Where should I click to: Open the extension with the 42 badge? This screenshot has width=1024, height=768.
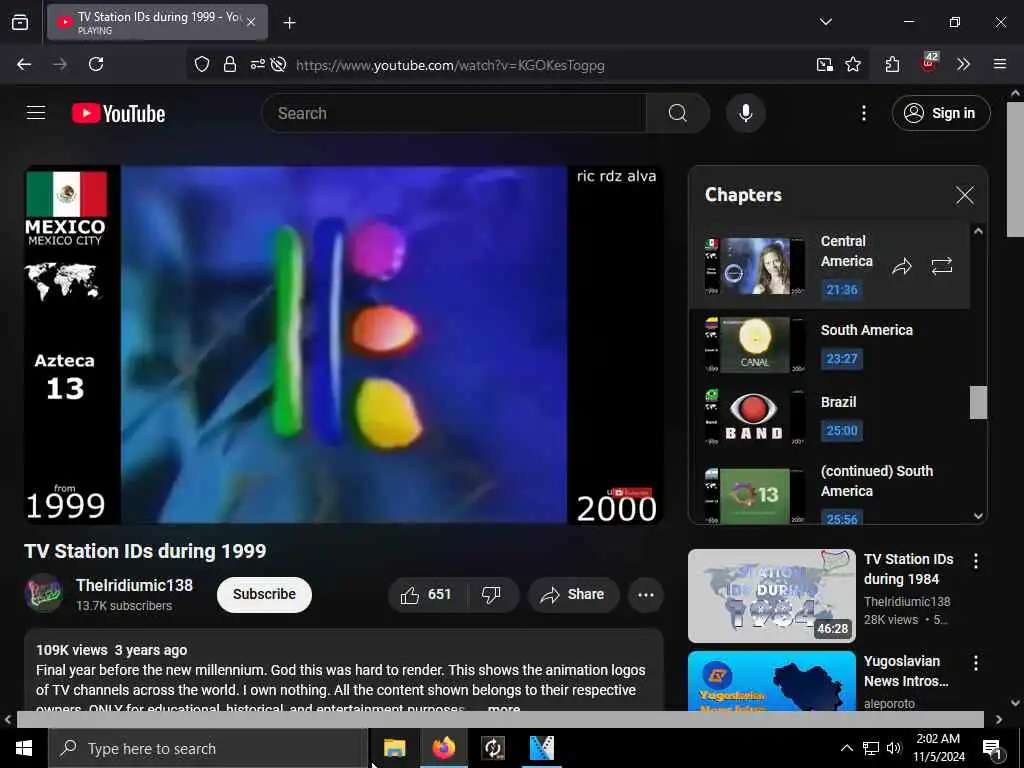929,63
